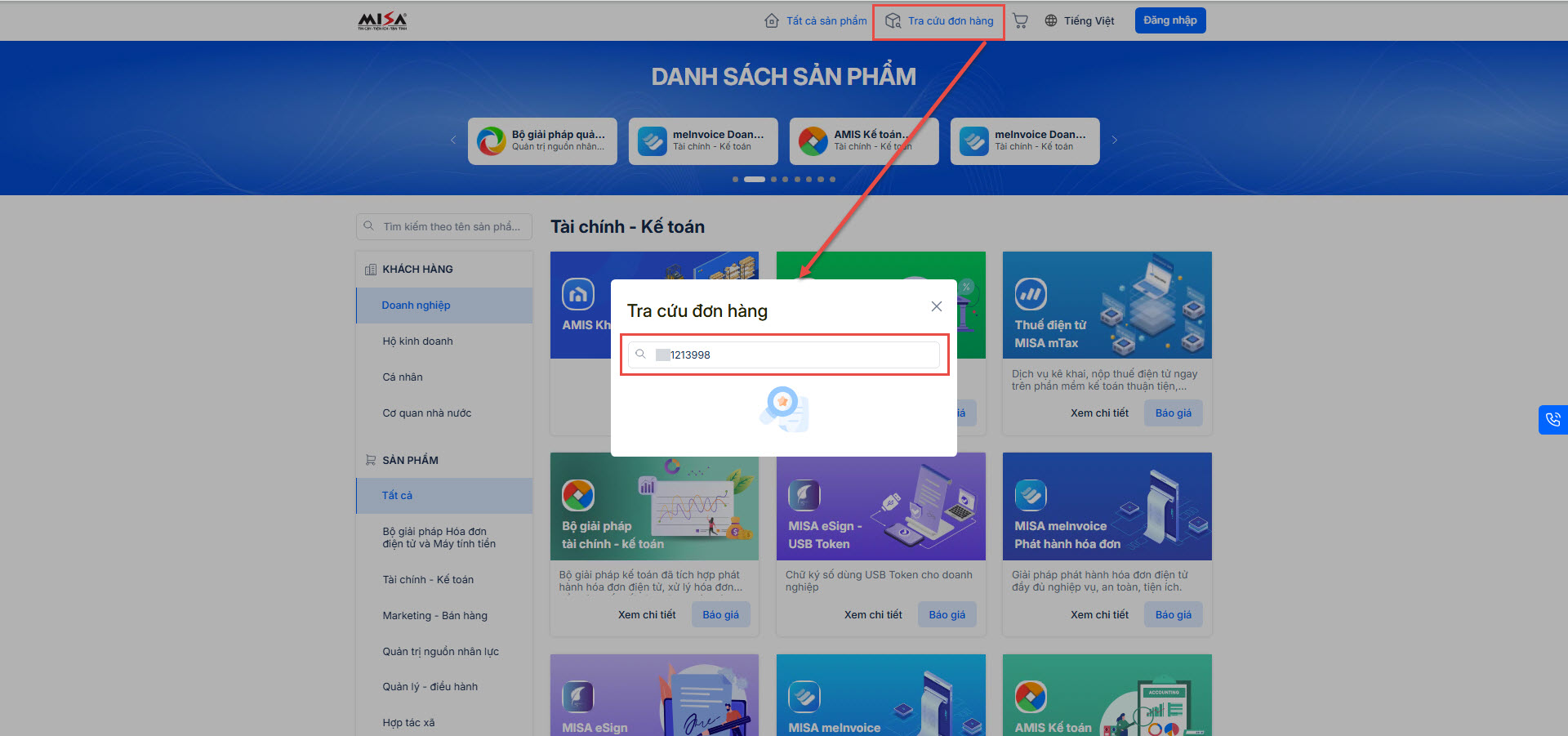View details of MISA meInvoice Phát hành hóa đơn
The width and height of the screenshot is (1568, 736).
coord(1099,615)
